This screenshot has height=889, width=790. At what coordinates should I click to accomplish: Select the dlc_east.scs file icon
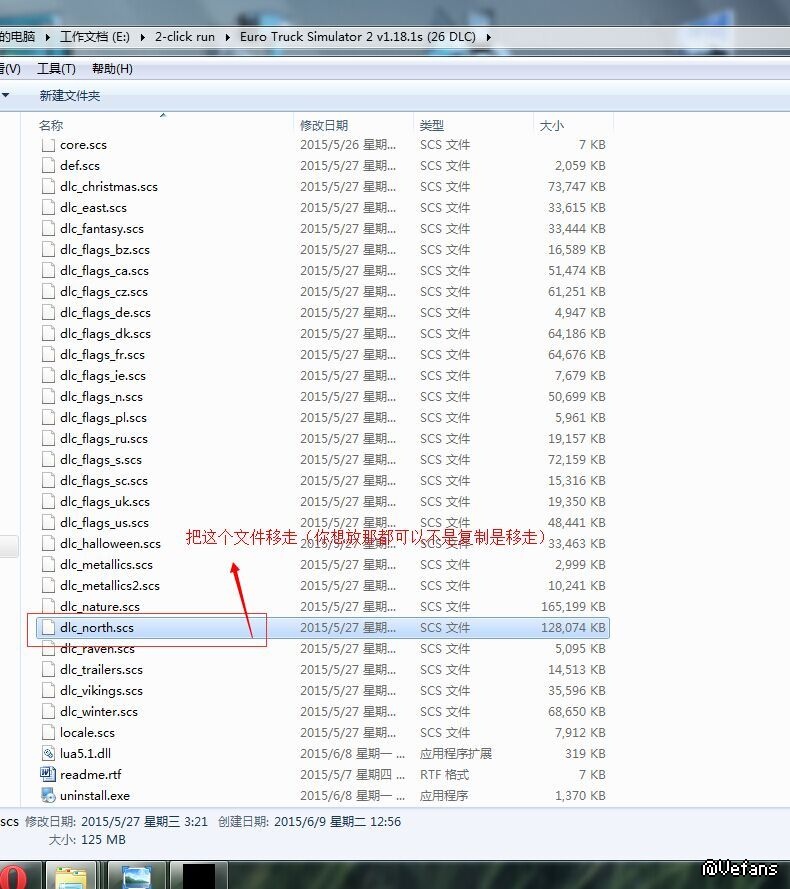(48, 208)
